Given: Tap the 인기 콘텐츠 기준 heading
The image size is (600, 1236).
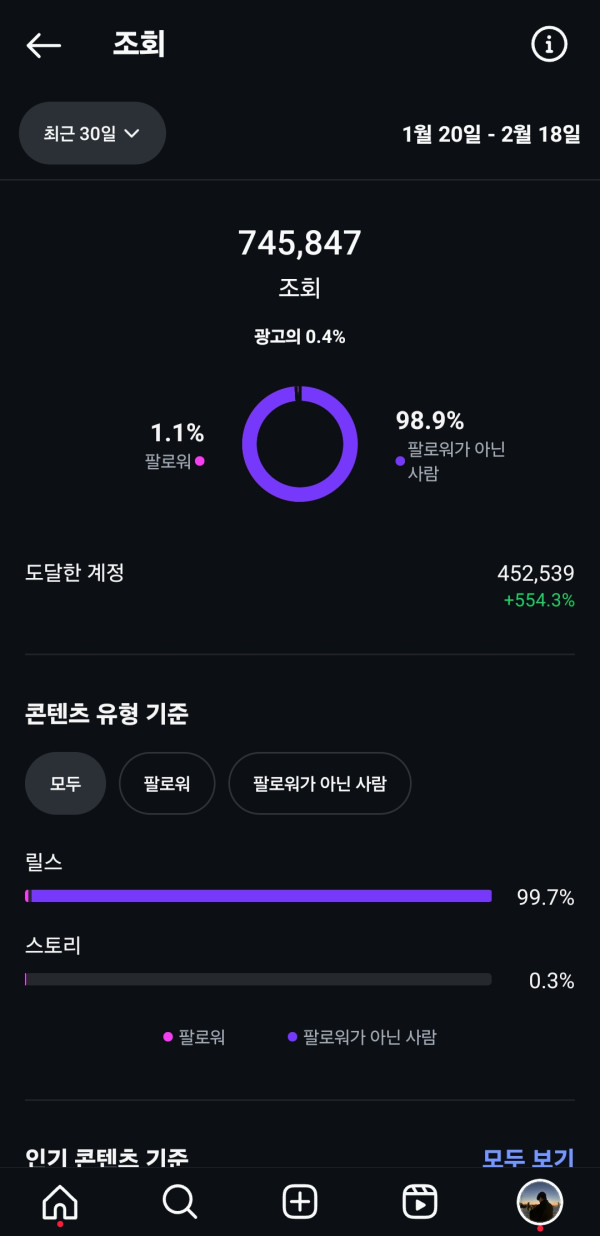Looking at the screenshot, I should (107, 1158).
